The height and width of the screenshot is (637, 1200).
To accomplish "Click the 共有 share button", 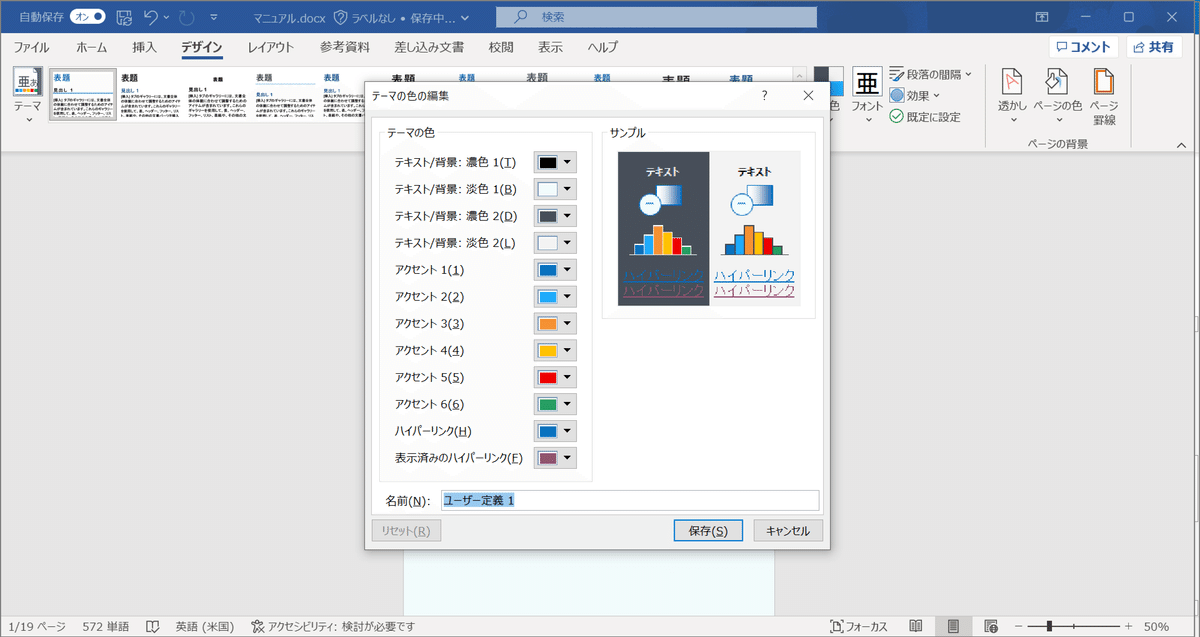I will pos(1153,47).
